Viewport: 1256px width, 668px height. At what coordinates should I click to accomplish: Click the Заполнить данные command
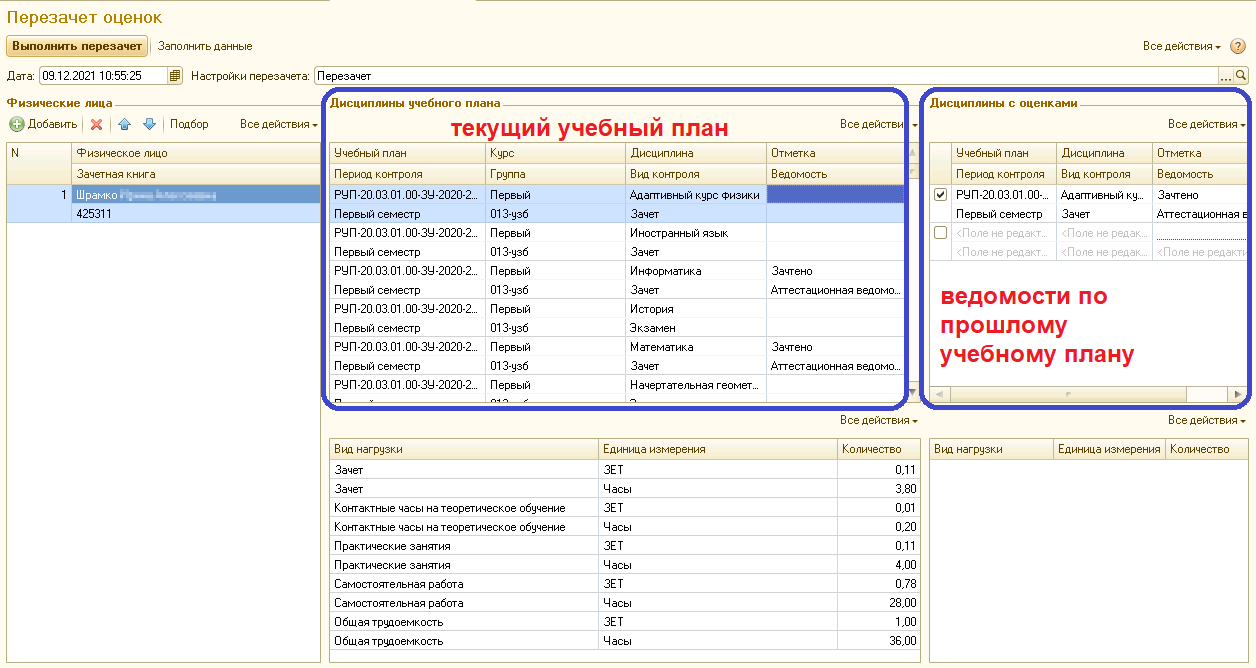click(205, 46)
